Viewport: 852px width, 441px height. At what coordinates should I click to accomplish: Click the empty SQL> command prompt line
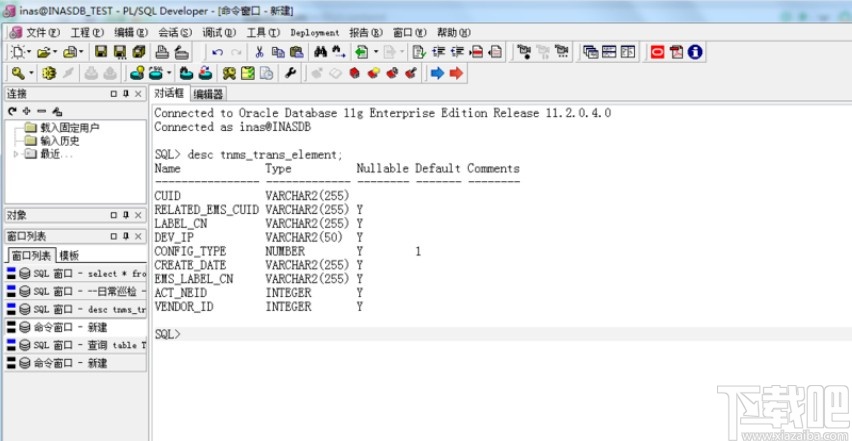pos(502,334)
